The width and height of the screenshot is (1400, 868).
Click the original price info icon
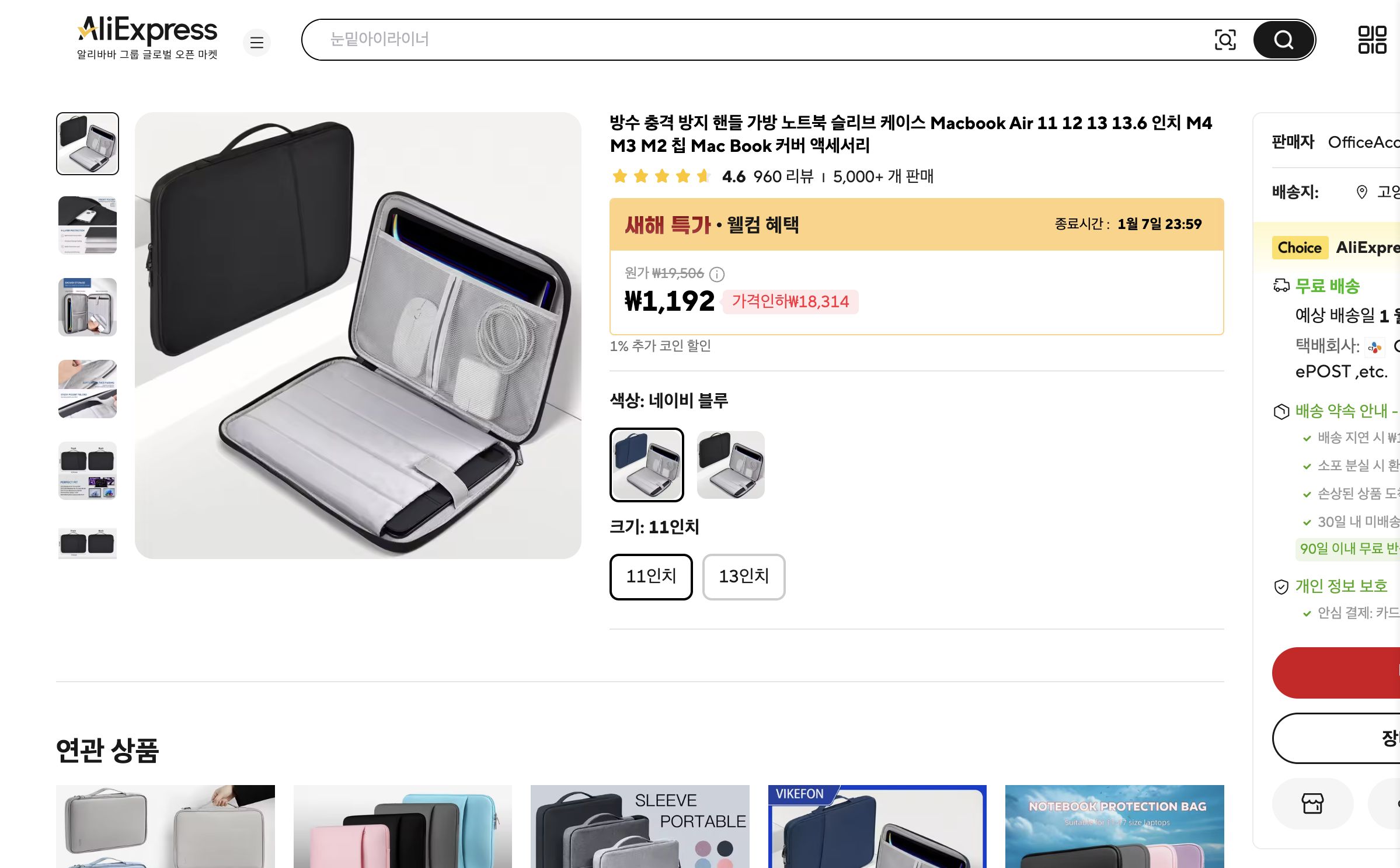[x=716, y=274]
